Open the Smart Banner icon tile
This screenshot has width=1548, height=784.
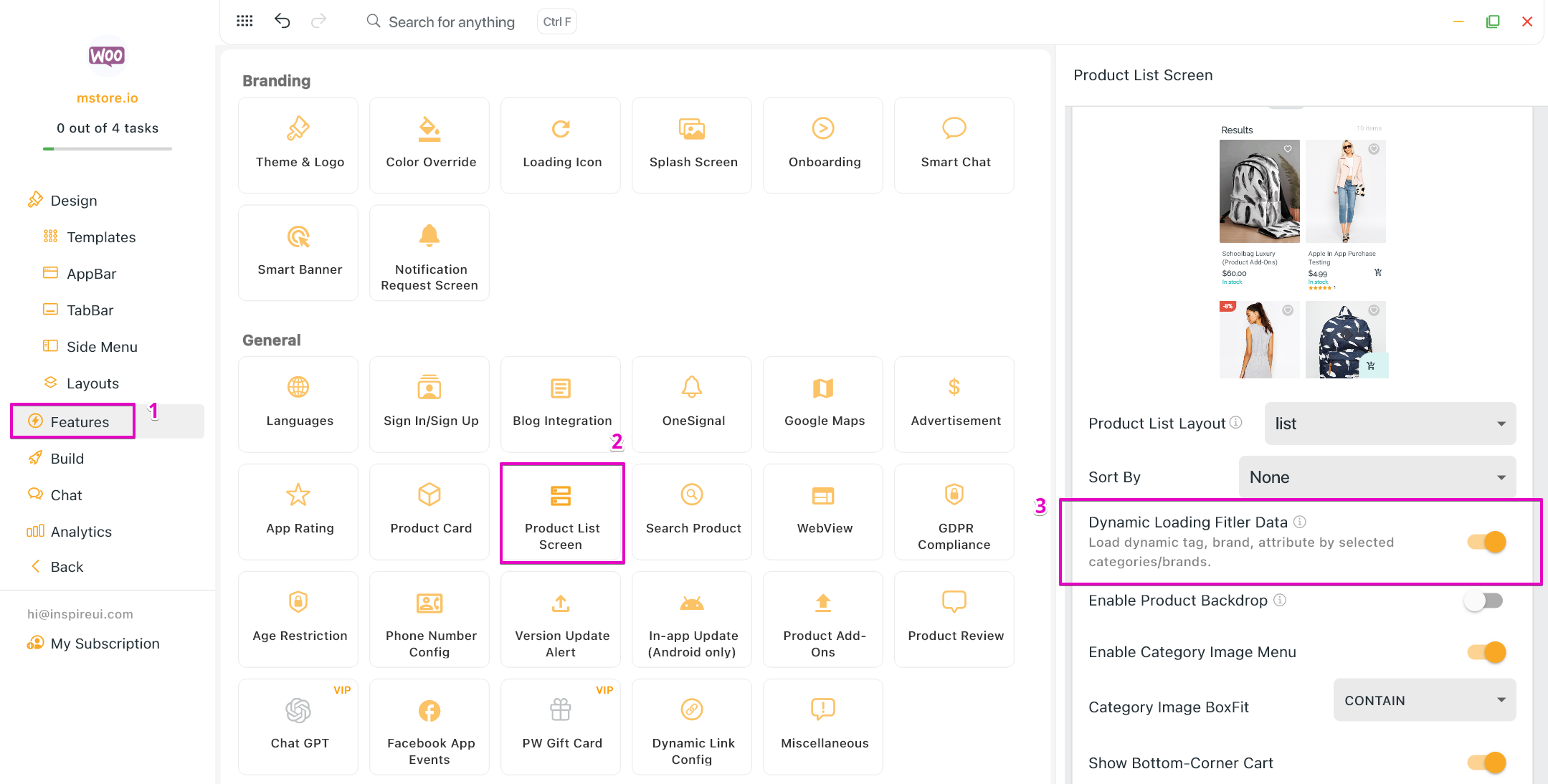coord(298,237)
